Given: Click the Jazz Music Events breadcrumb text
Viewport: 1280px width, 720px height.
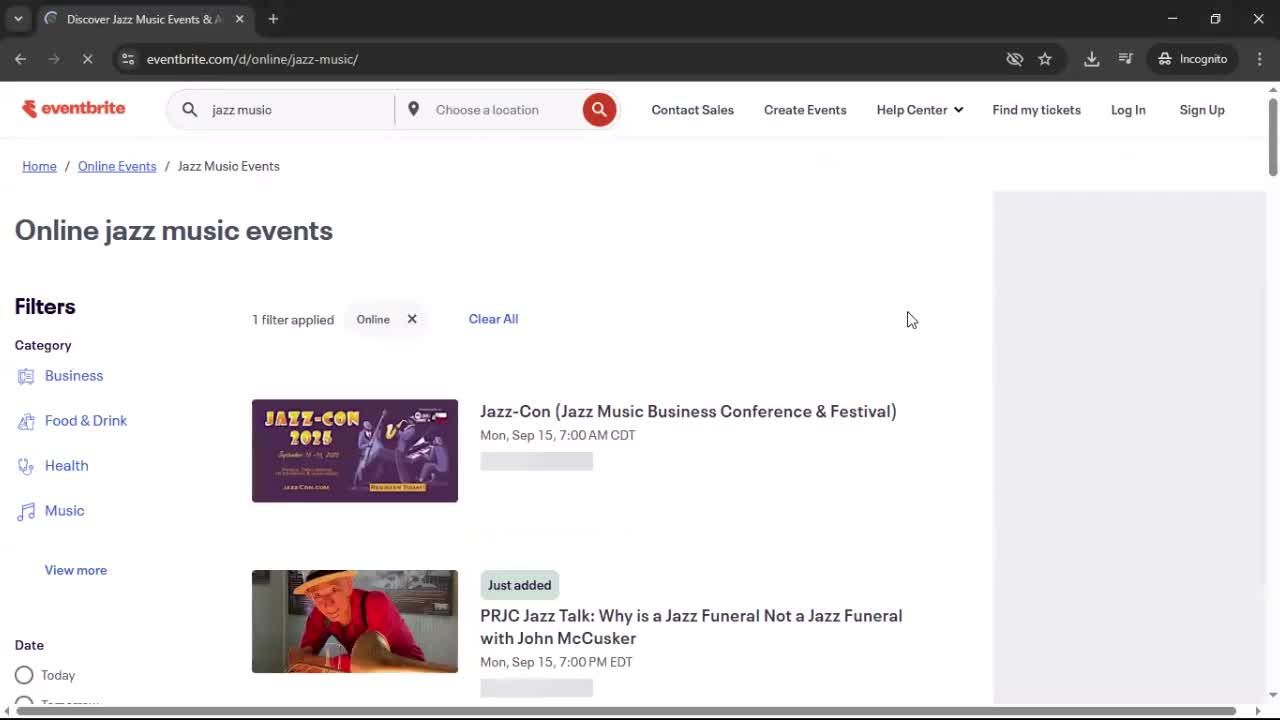Looking at the screenshot, I should [228, 166].
